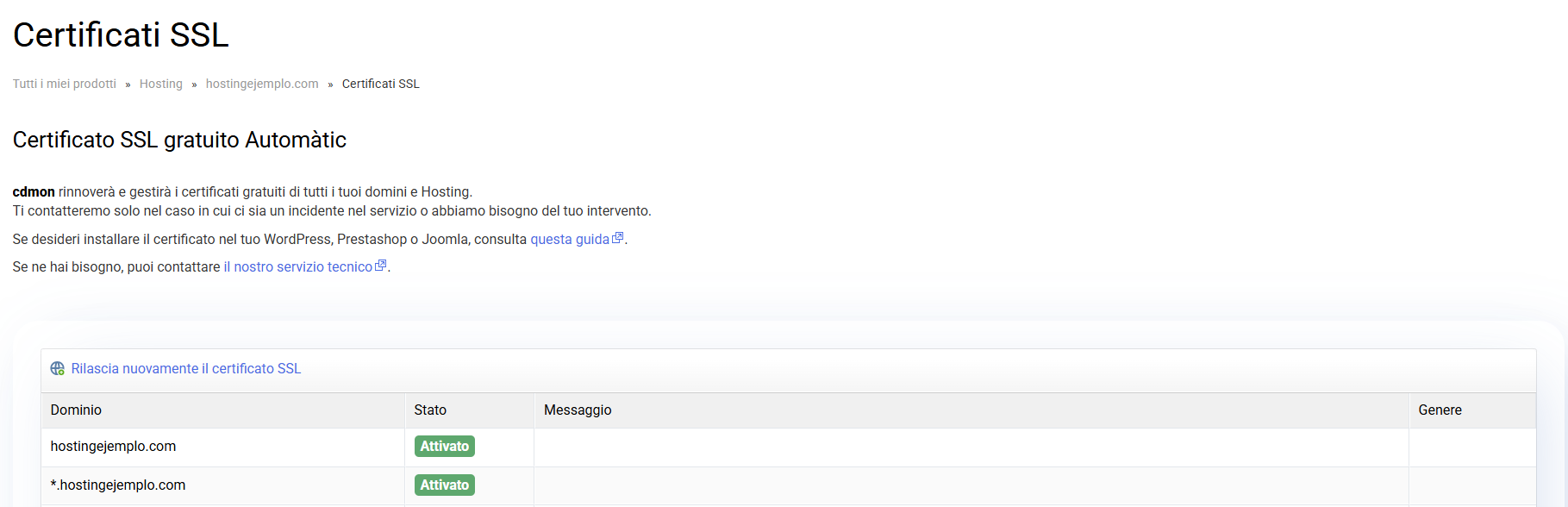The image size is (1568, 507).
Task: Click external-link icon after 'servizio tecnico'
Action: coord(381,266)
